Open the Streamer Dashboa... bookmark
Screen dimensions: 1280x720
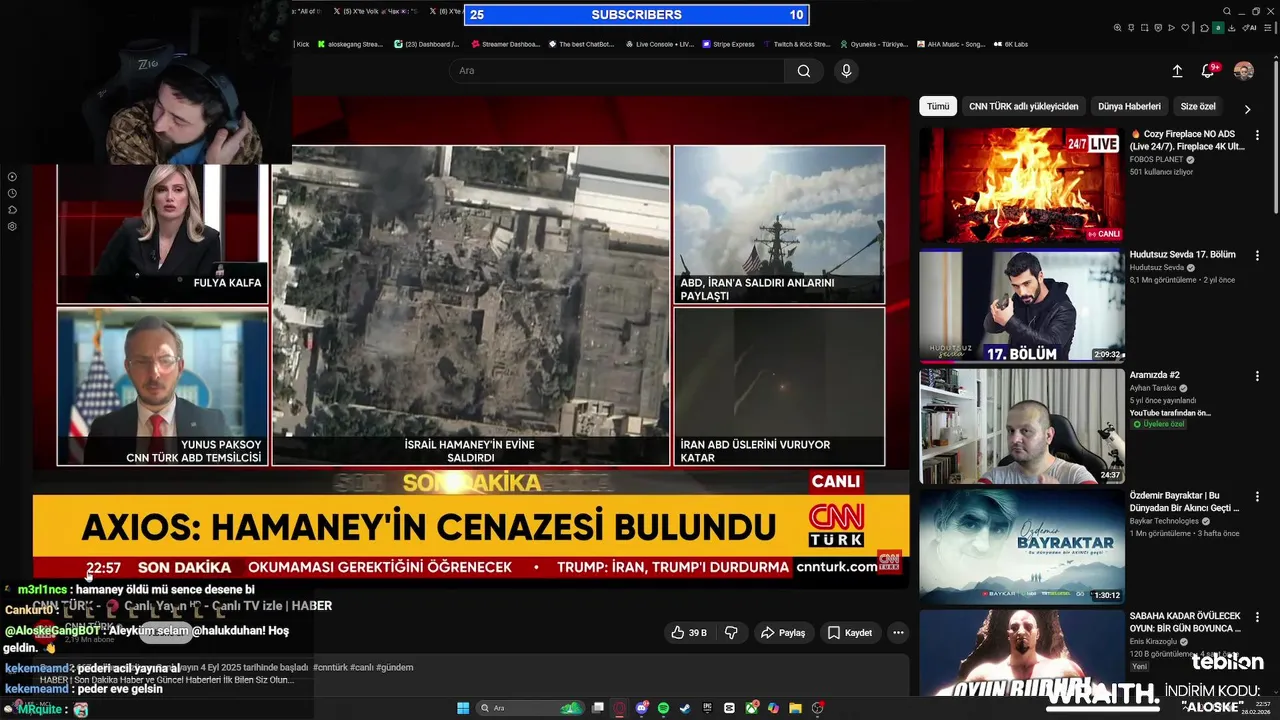[x=506, y=44]
